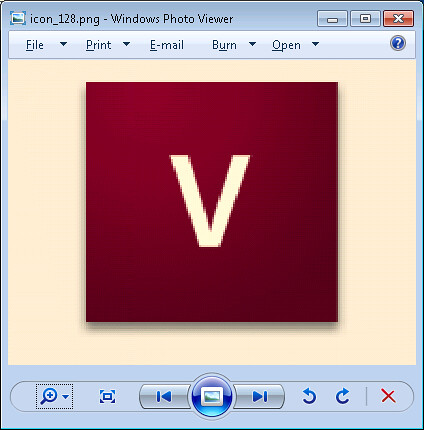Click the E-mail command

tap(167, 45)
